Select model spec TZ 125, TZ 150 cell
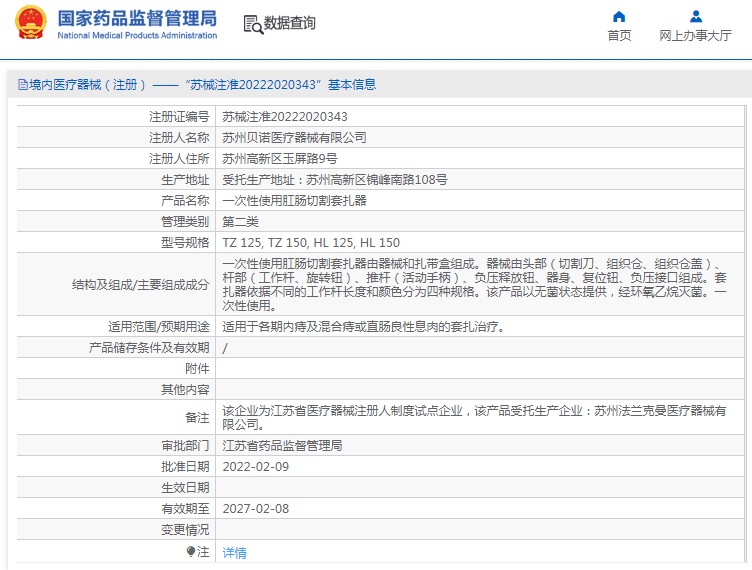This screenshot has height=570, width=752. (311, 243)
